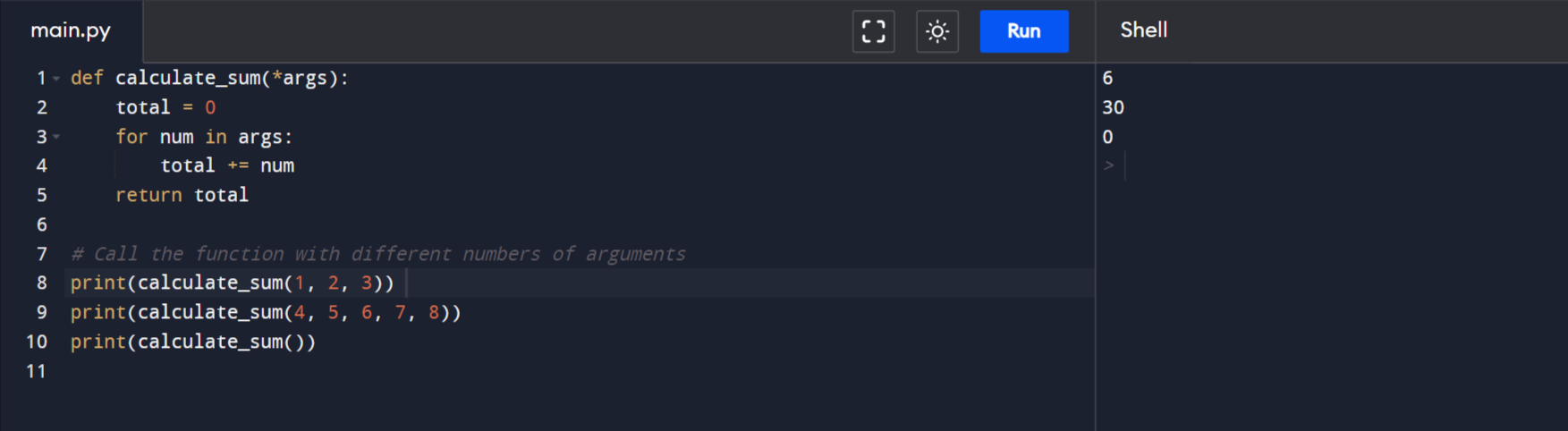Switch to light theme using sun icon
The image size is (1568, 431).
coord(937,31)
